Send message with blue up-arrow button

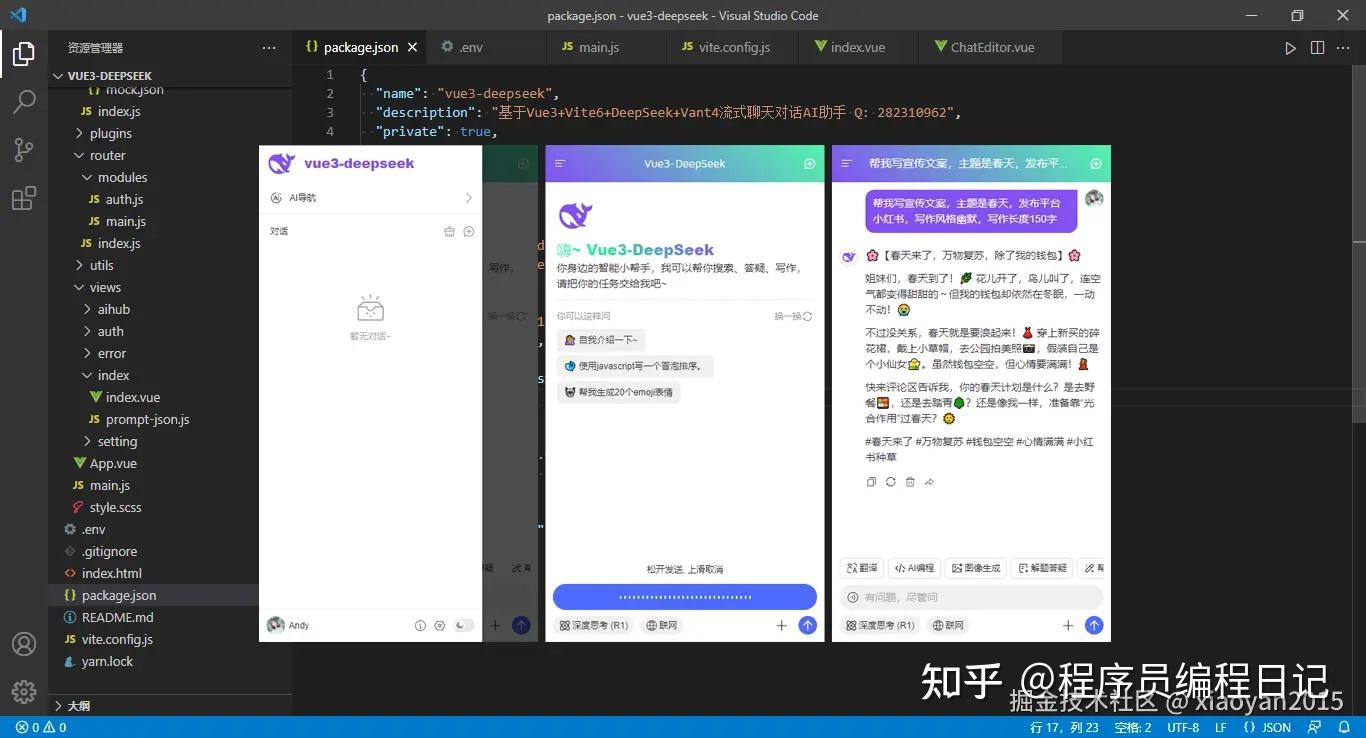coord(1094,625)
